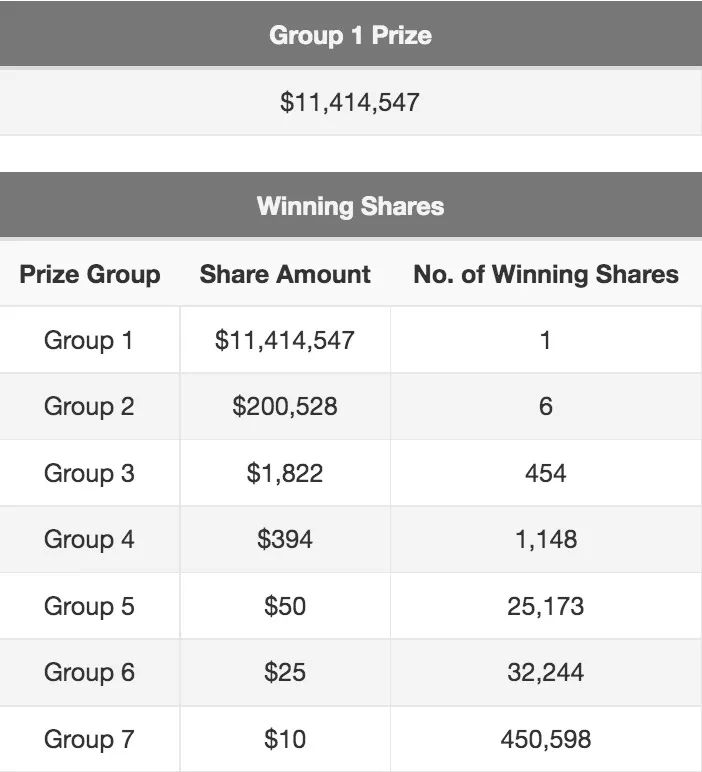
Task: Select the Group 3 row label
Action: [x=89, y=473]
